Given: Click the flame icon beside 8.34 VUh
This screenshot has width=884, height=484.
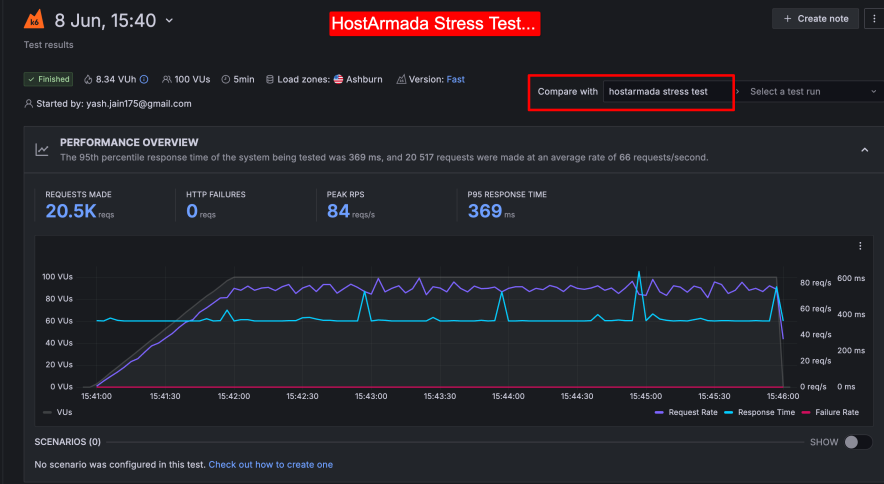Looking at the screenshot, I should (88, 80).
